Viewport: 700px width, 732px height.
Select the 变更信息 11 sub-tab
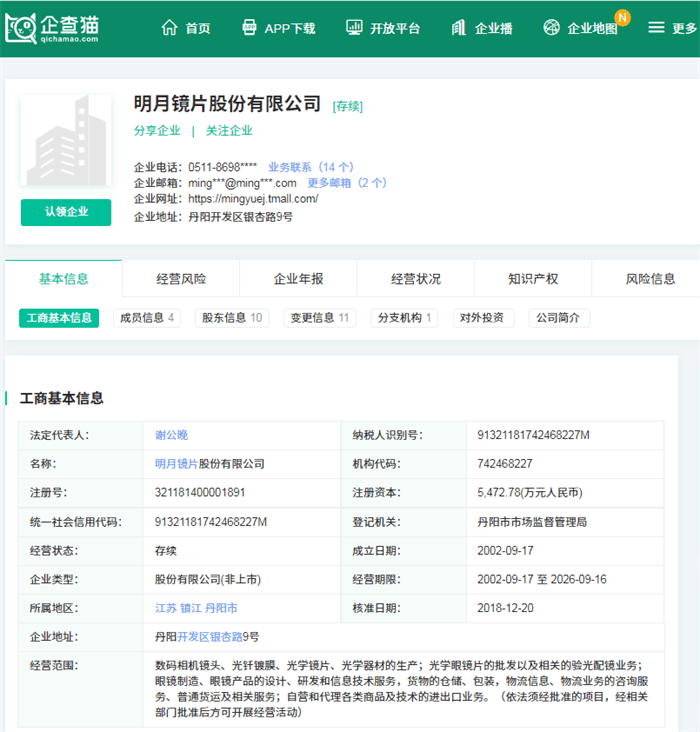(320, 318)
